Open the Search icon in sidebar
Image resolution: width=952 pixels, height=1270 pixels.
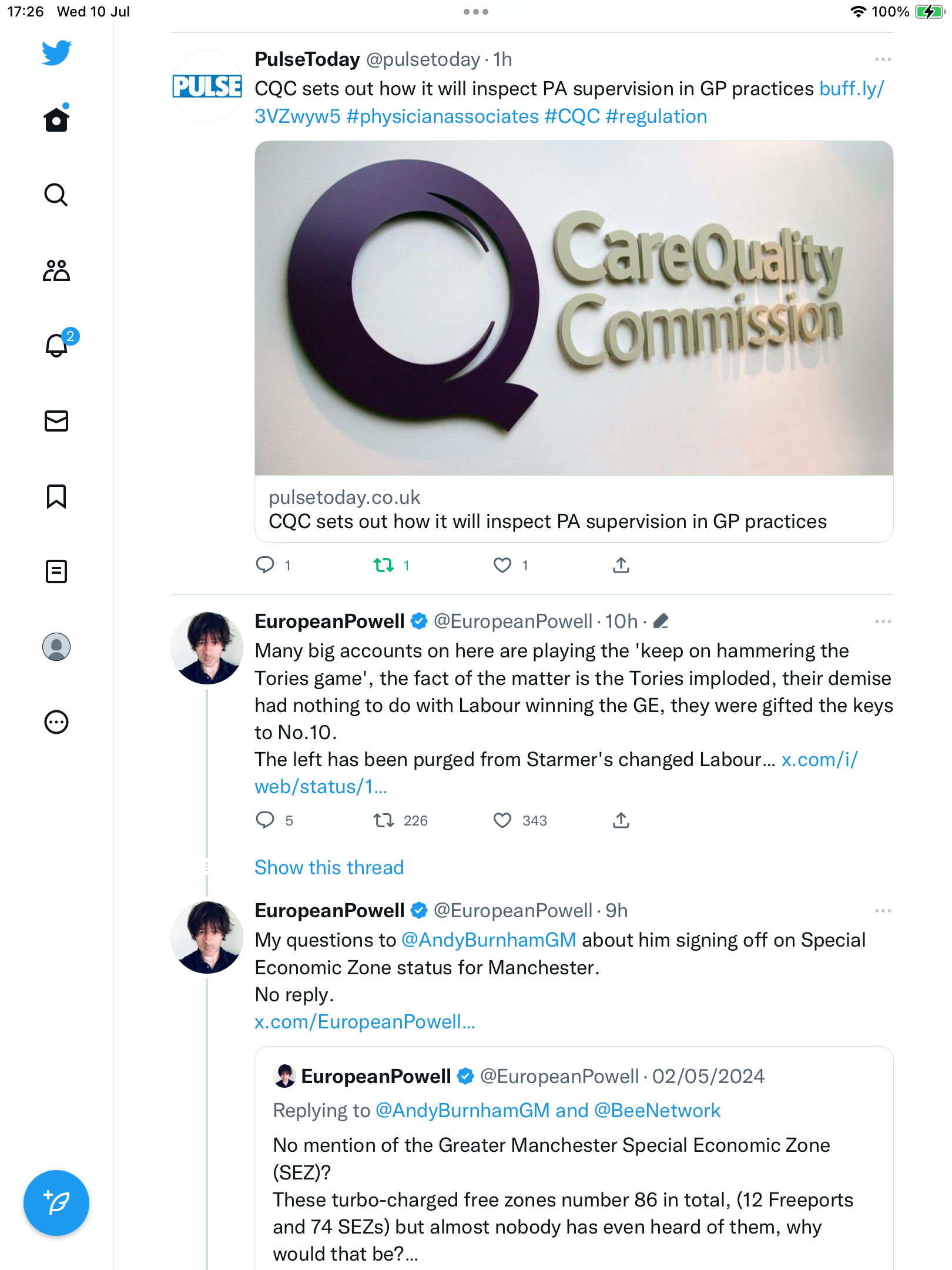56,195
